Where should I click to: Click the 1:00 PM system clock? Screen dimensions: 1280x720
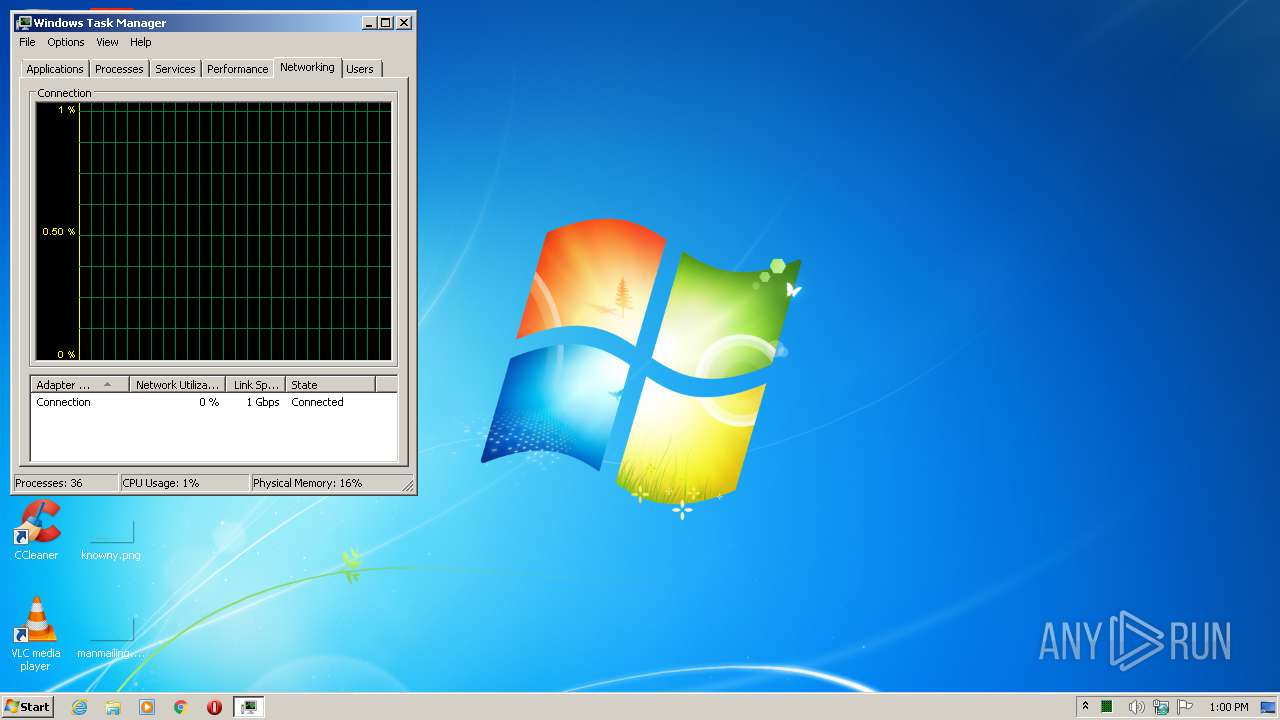click(1229, 707)
